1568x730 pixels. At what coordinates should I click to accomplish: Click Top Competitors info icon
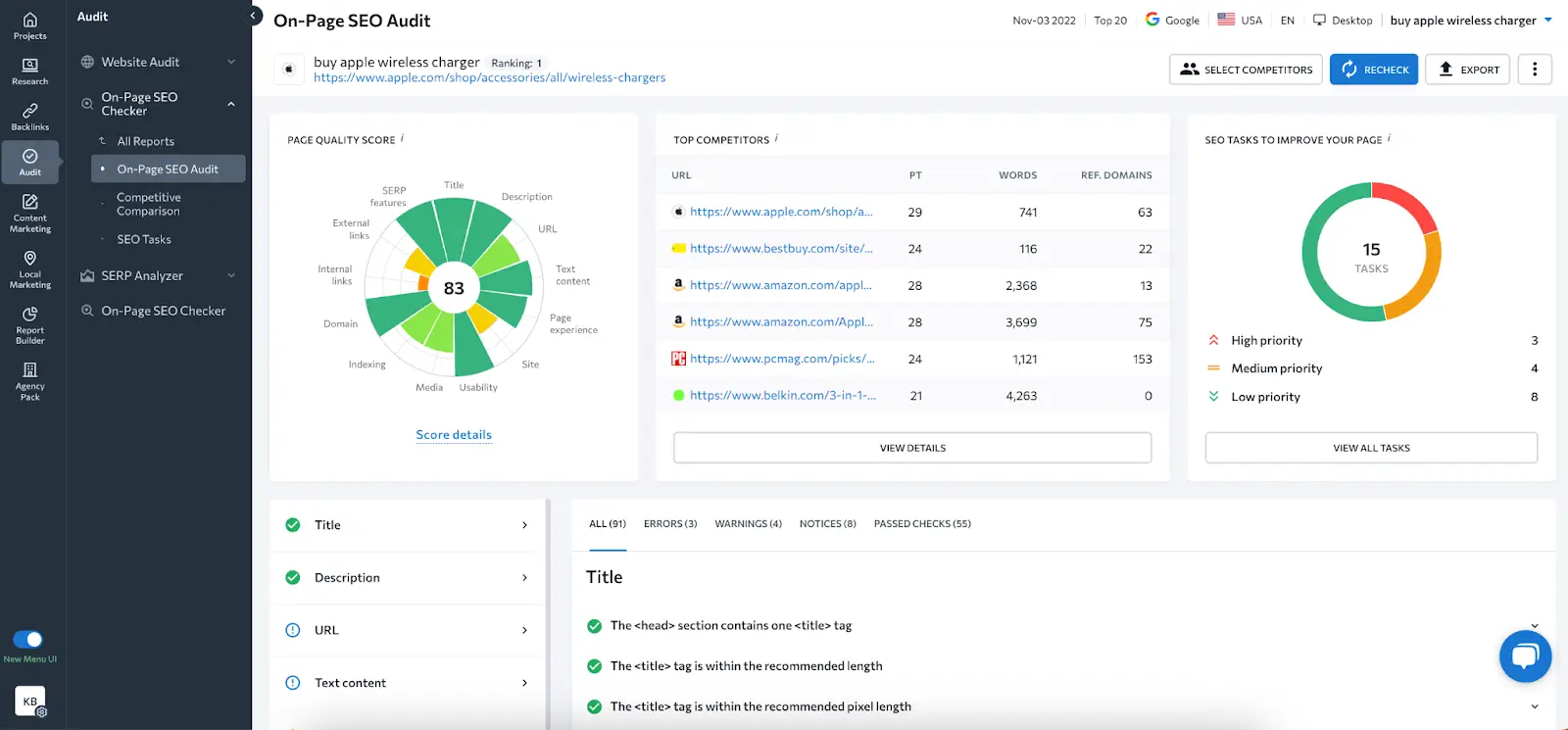point(776,138)
